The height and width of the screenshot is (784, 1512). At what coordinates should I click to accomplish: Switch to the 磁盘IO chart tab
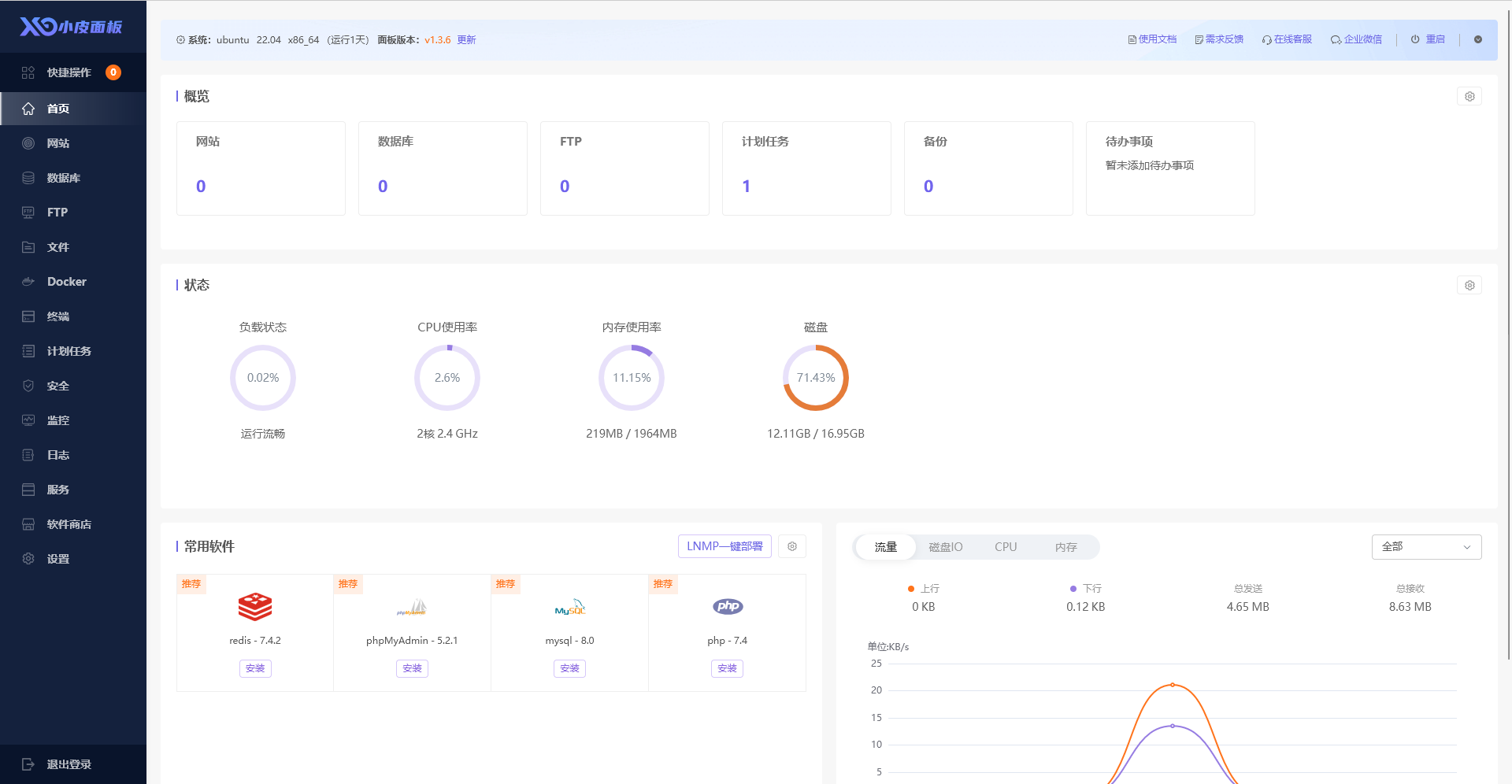[x=945, y=547]
